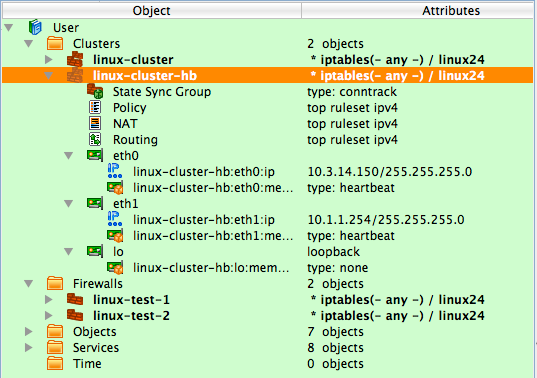Select the lo interface label
537x378 pixels.
[x=118, y=252]
